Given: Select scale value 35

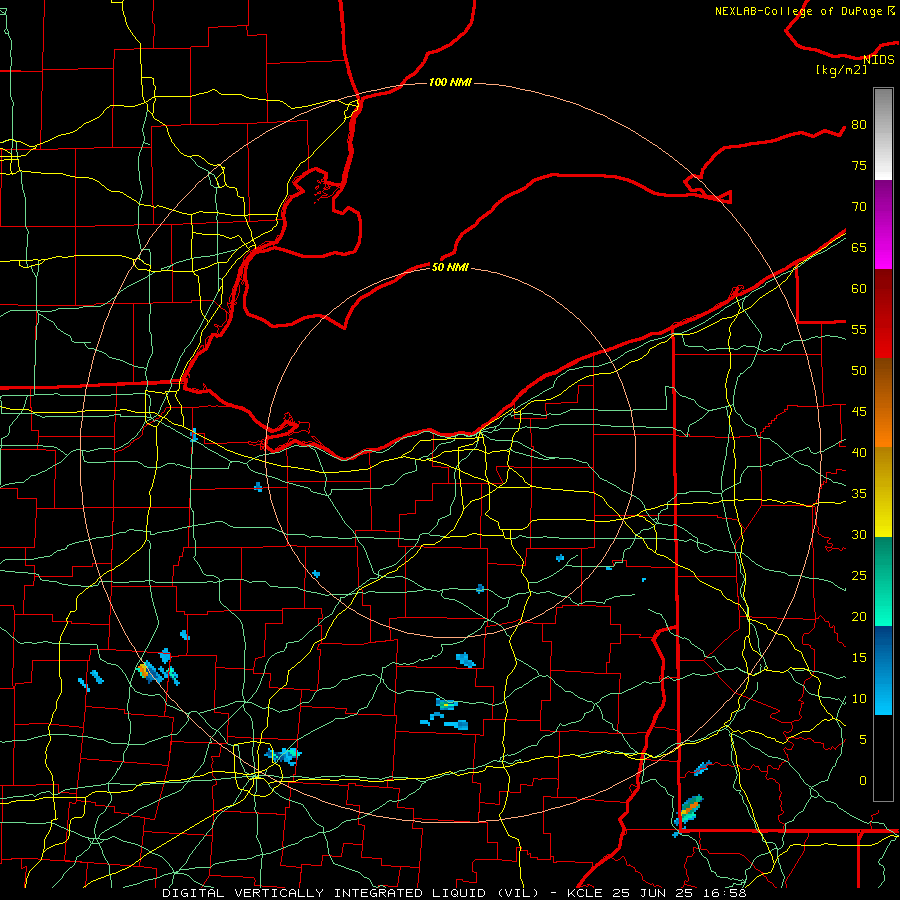Looking at the screenshot, I should coord(859,494).
